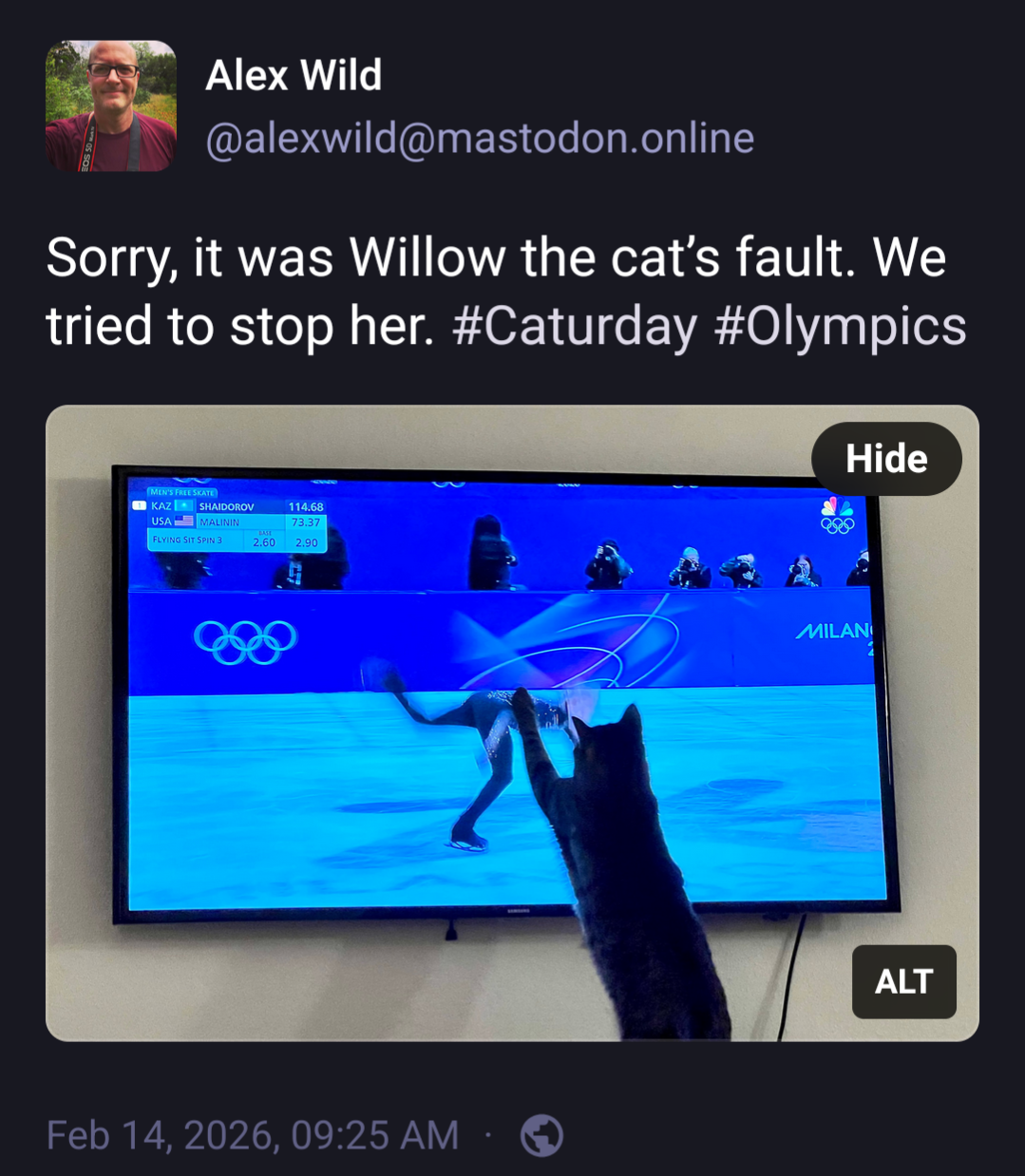The width and height of the screenshot is (1025, 1176).
Task: Click the Kazakhstan flag icon in scoreboard
Action: coord(183,506)
